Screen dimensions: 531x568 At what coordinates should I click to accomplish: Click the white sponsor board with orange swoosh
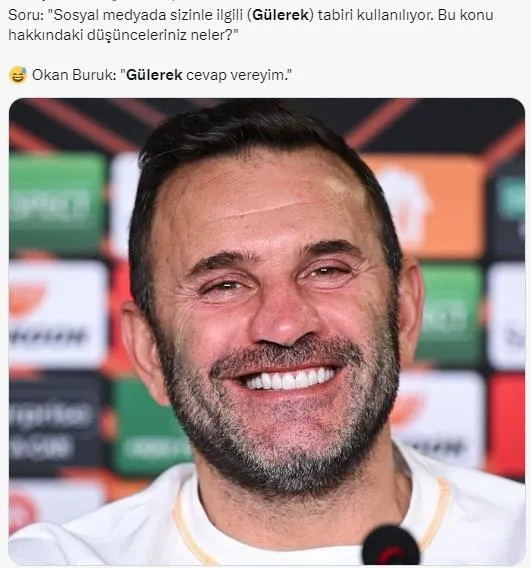(58, 313)
